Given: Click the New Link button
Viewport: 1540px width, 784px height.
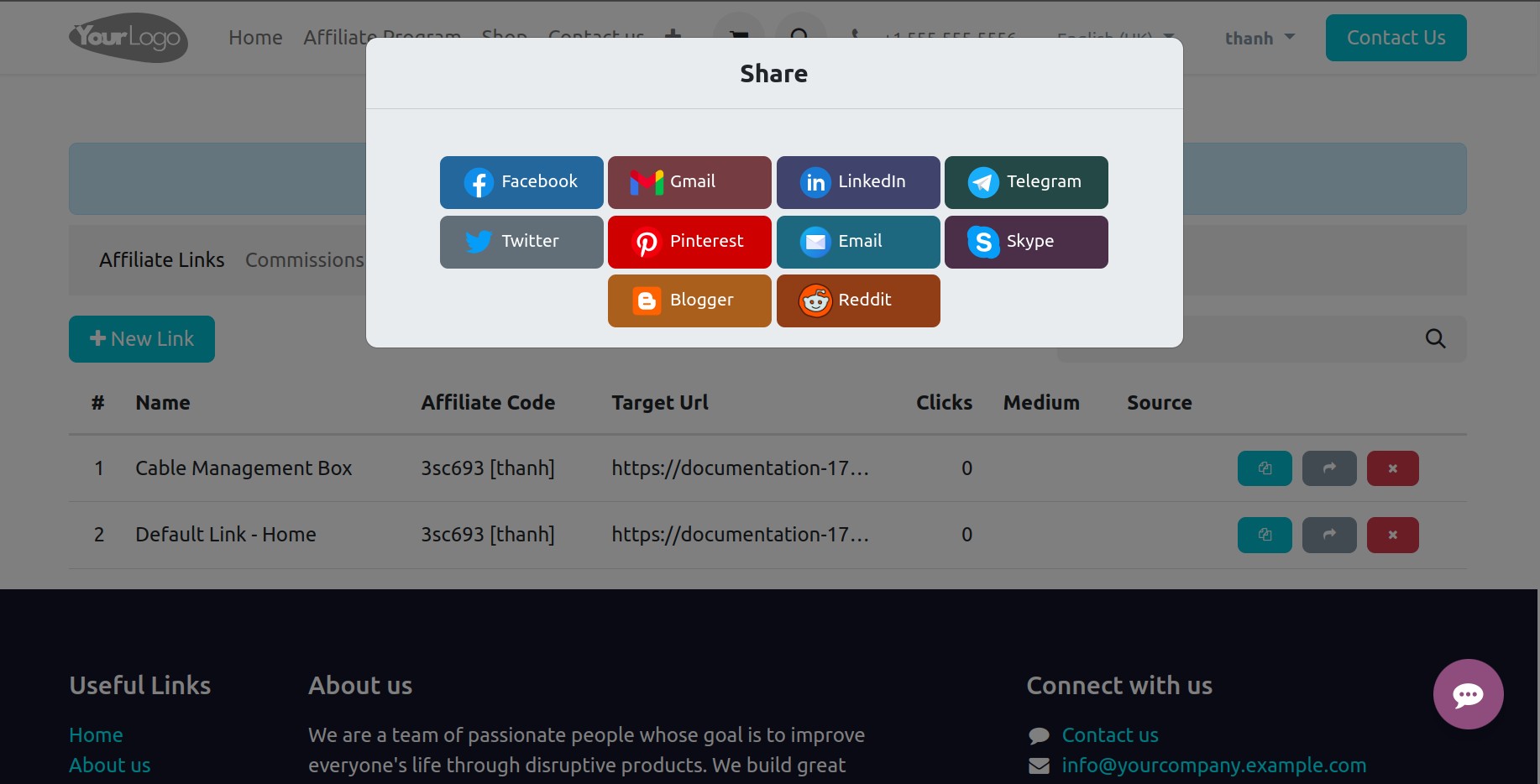Looking at the screenshot, I should click(141, 338).
